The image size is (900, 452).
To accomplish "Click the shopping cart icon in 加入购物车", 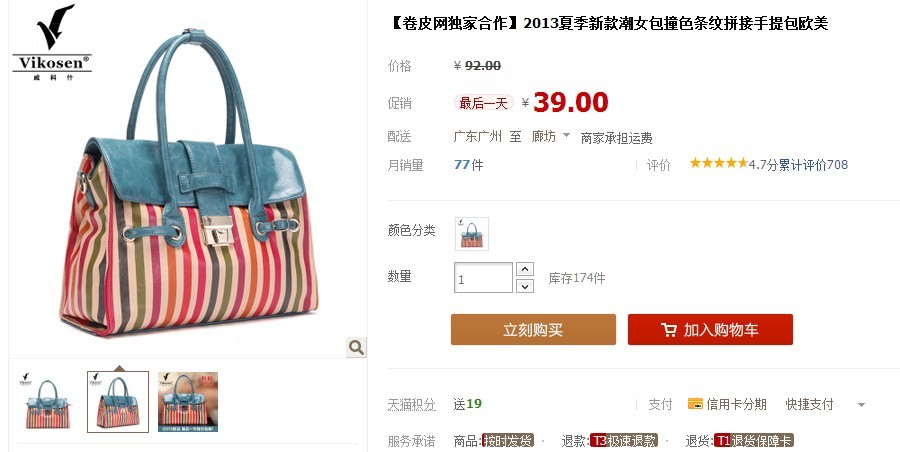I will [669, 330].
